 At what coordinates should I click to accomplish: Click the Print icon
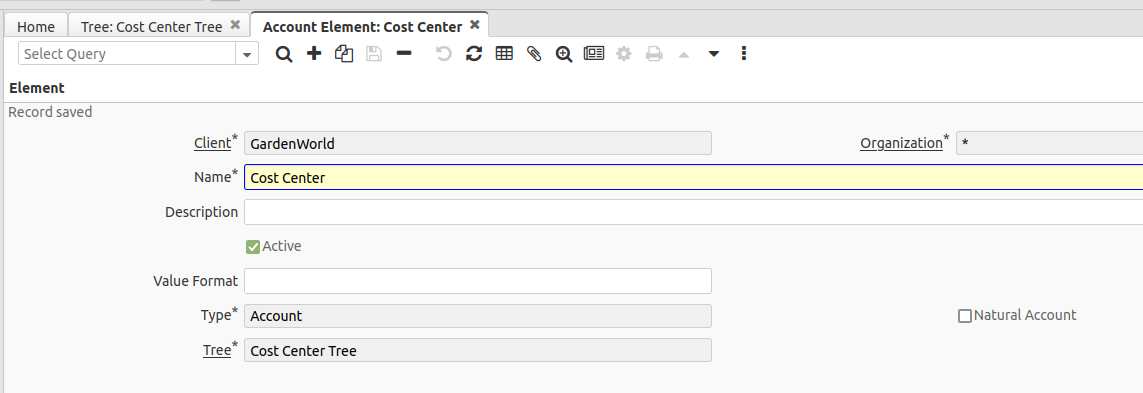tap(654, 54)
